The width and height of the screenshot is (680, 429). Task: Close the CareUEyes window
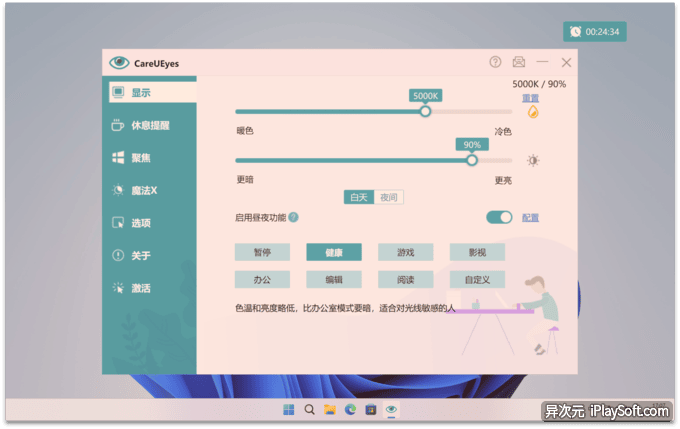(566, 62)
